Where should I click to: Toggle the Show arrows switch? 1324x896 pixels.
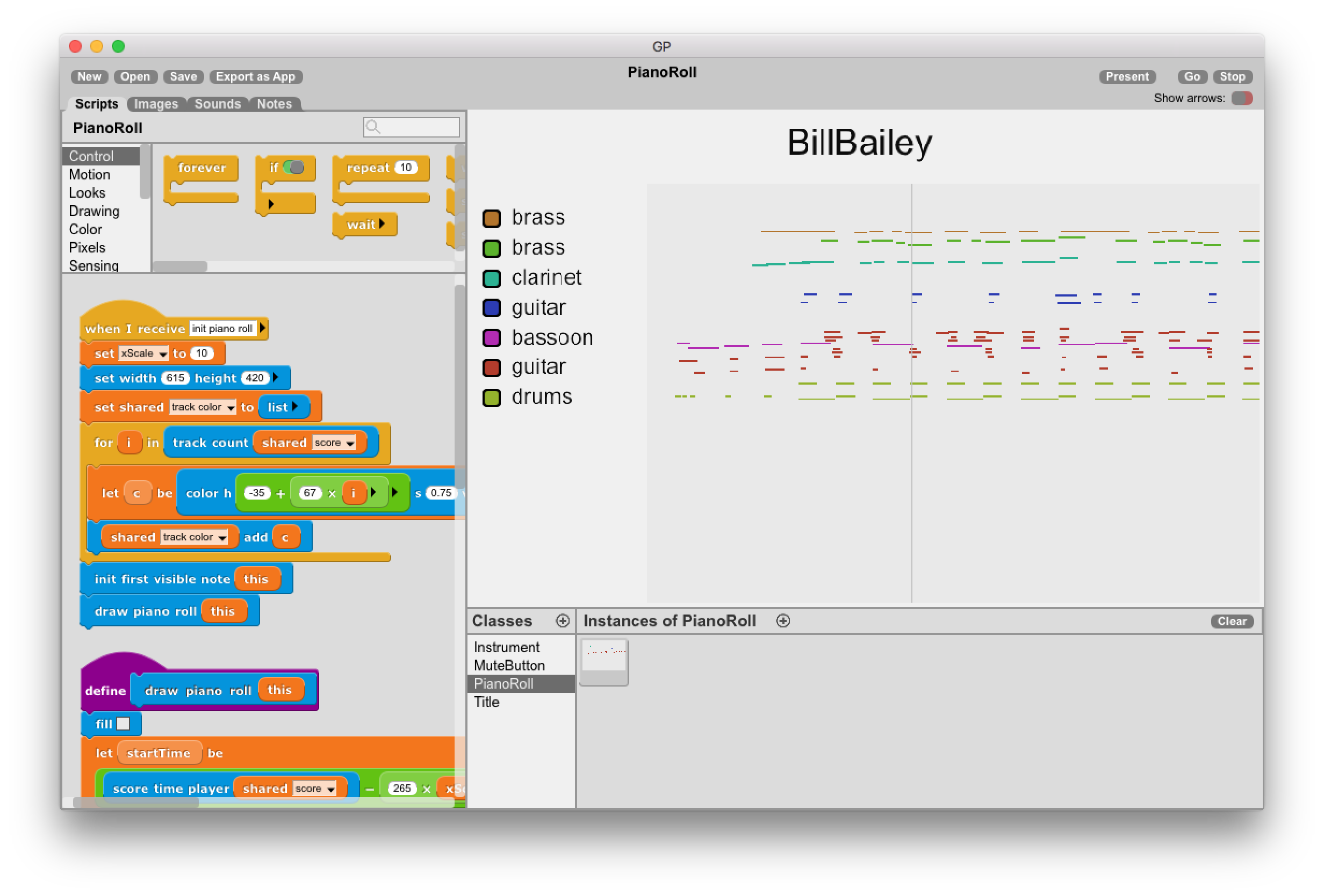pyautogui.click(x=1241, y=98)
